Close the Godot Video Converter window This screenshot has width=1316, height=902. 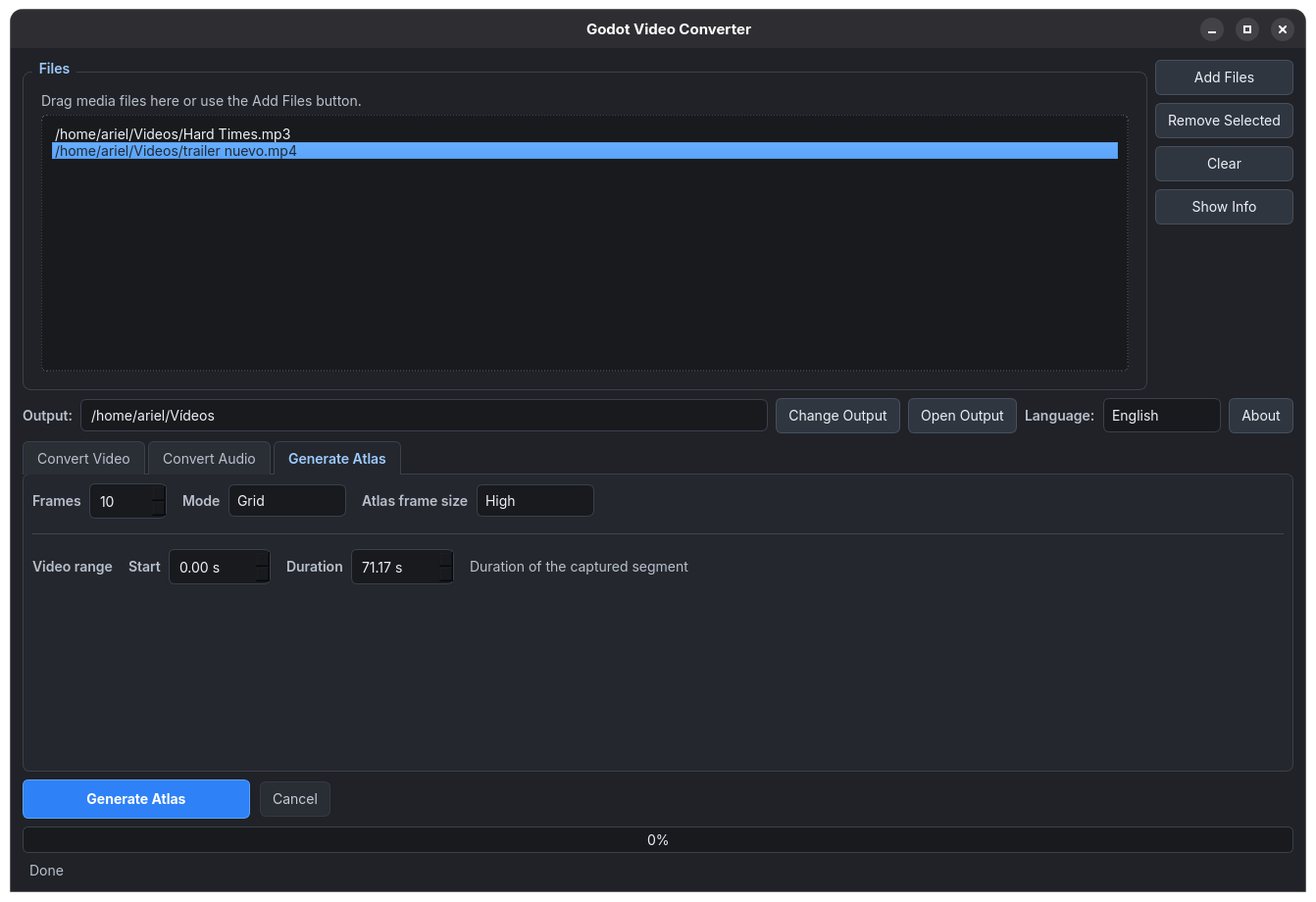pyautogui.click(x=1283, y=29)
